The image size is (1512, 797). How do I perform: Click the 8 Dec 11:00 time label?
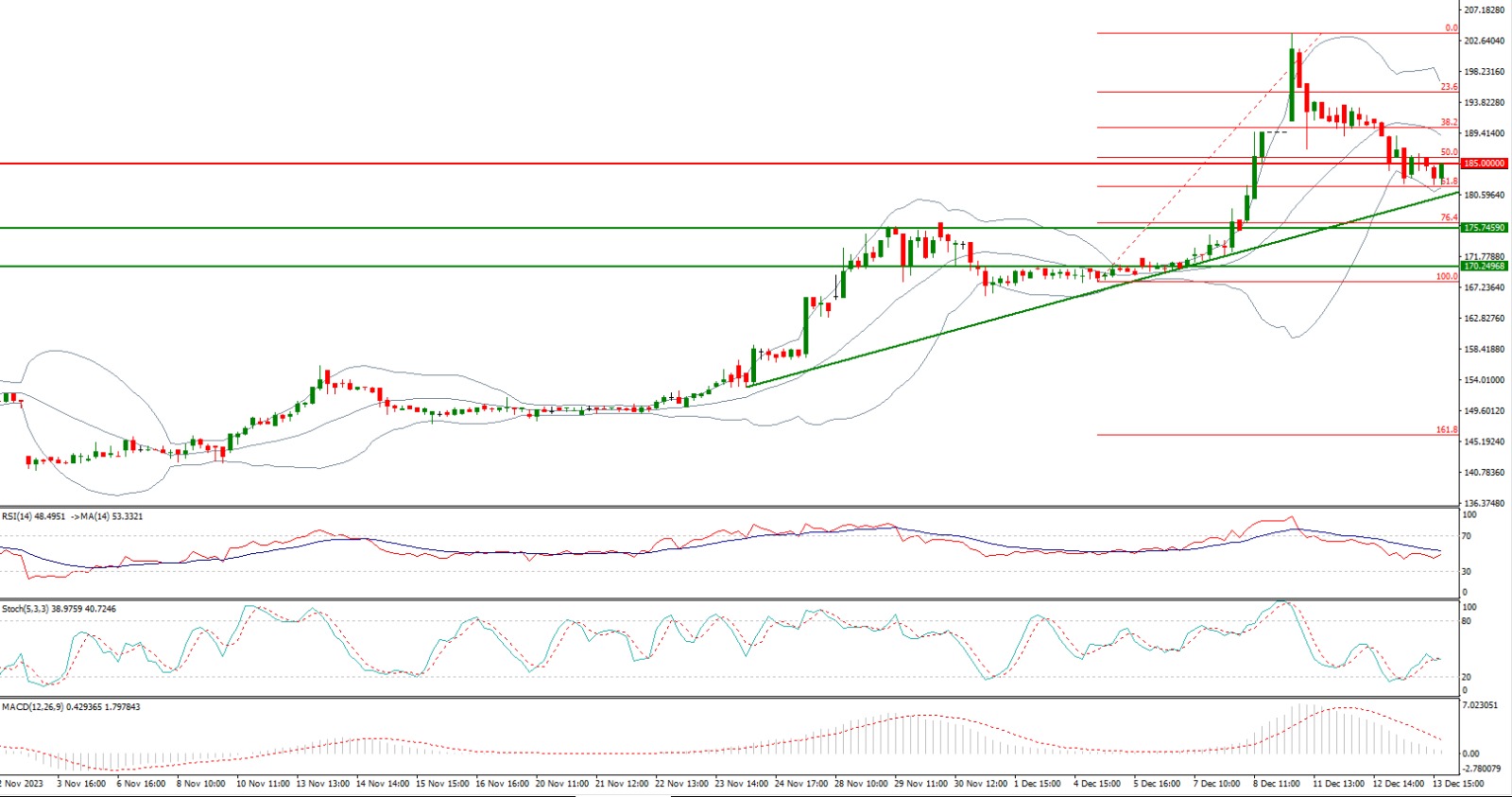click(1276, 784)
